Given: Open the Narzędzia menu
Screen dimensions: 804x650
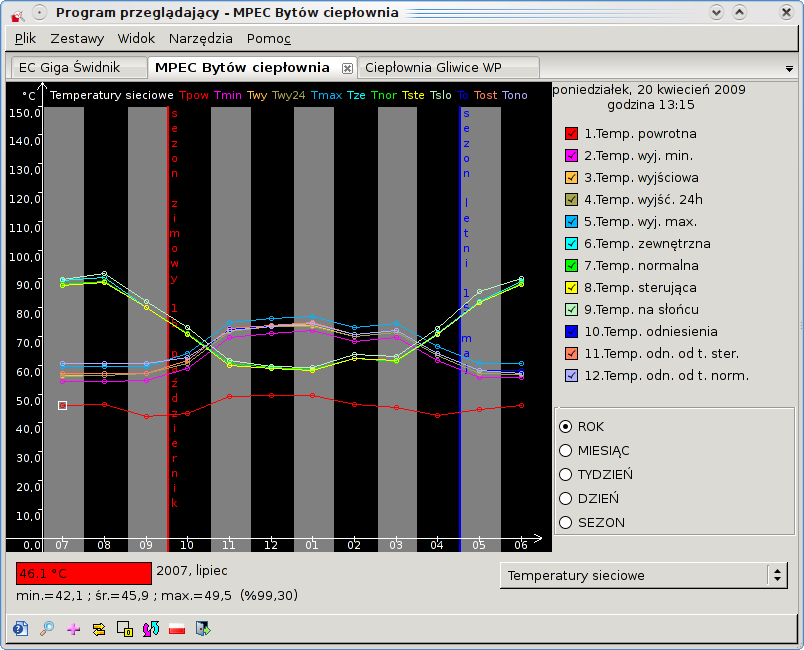Looking at the screenshot, I should click(x=200, y=38).
